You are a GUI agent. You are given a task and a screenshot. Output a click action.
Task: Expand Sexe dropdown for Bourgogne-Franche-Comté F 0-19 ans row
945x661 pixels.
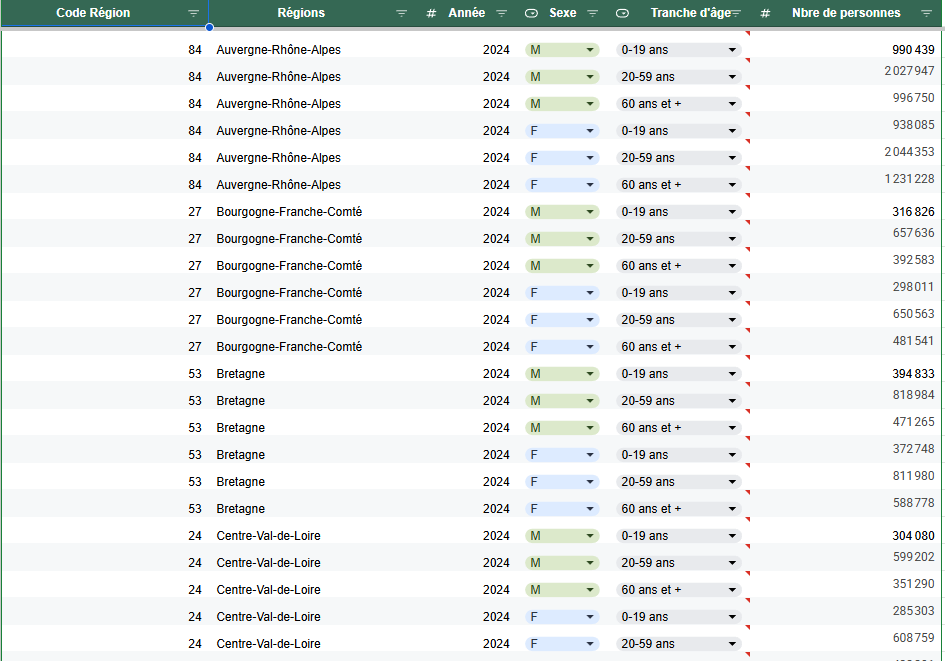coord(589,293)
